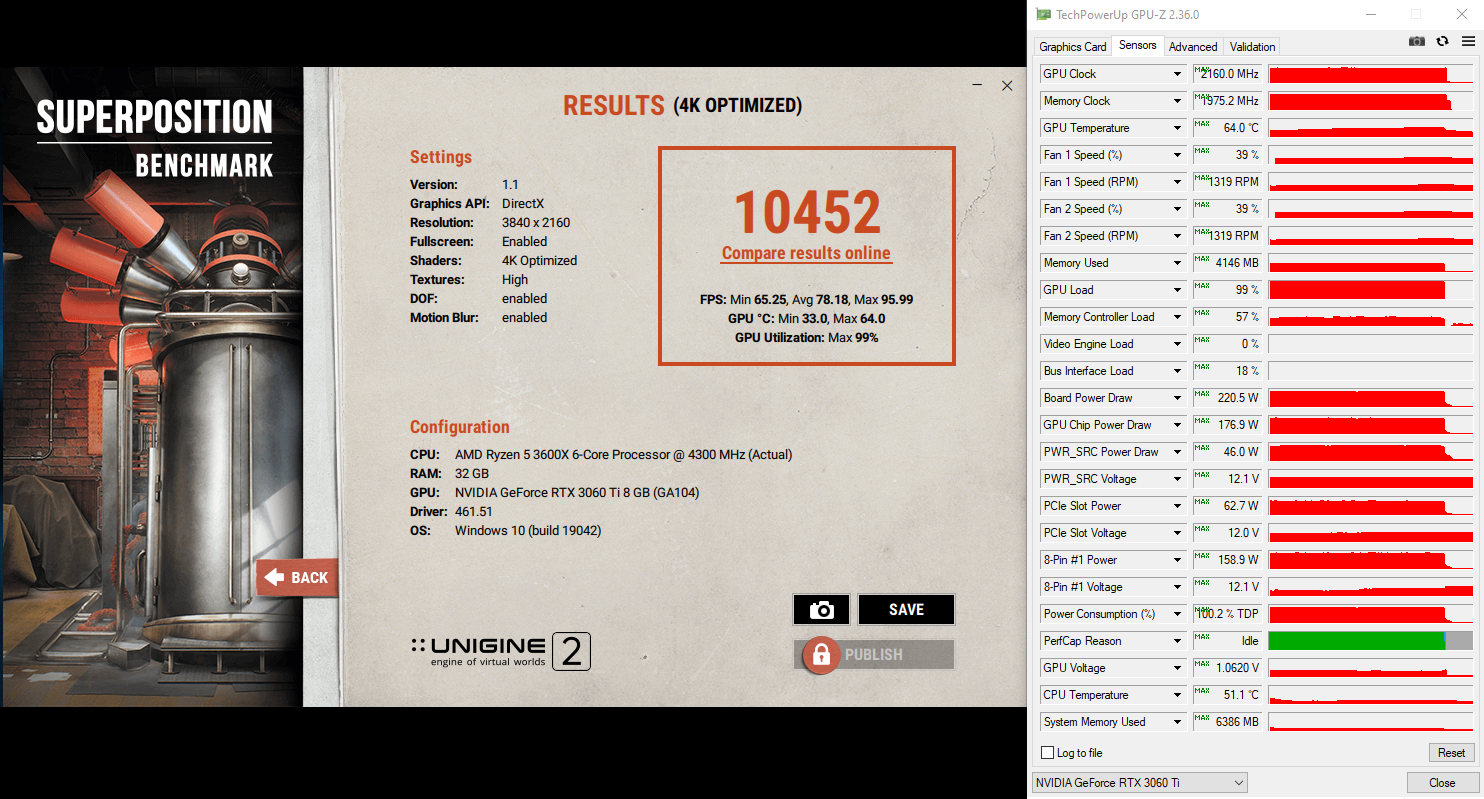Expand the GPU Temperature sensor dropdown
The width and height of the screenshot is (1484, 799).
[1177, 128]
